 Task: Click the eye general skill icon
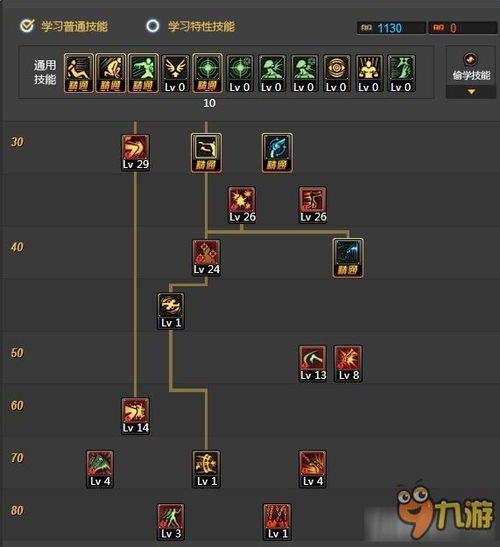pyautogui.click(x=336, y=73)
